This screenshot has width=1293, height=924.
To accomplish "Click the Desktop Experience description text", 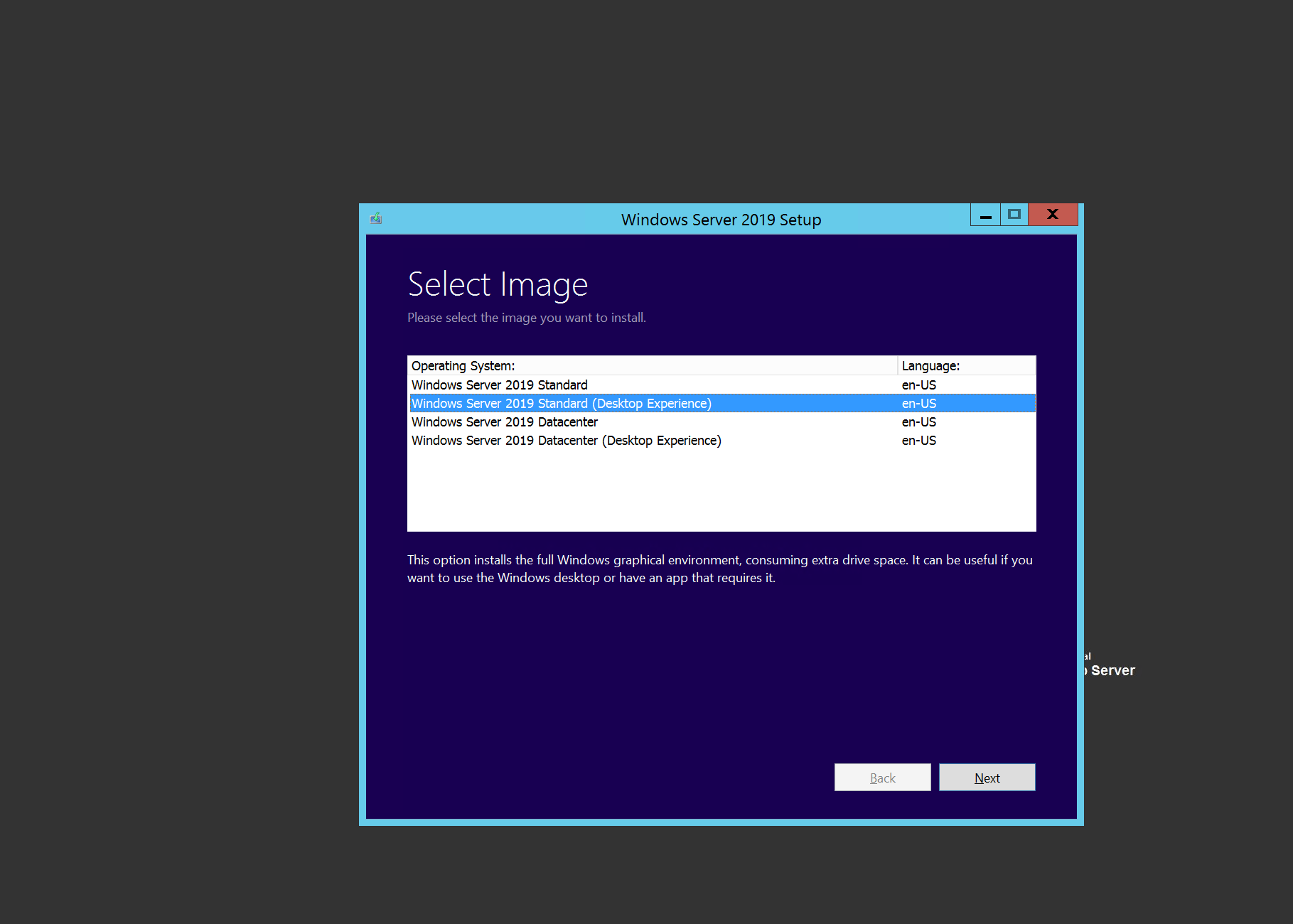I will 720,569.
